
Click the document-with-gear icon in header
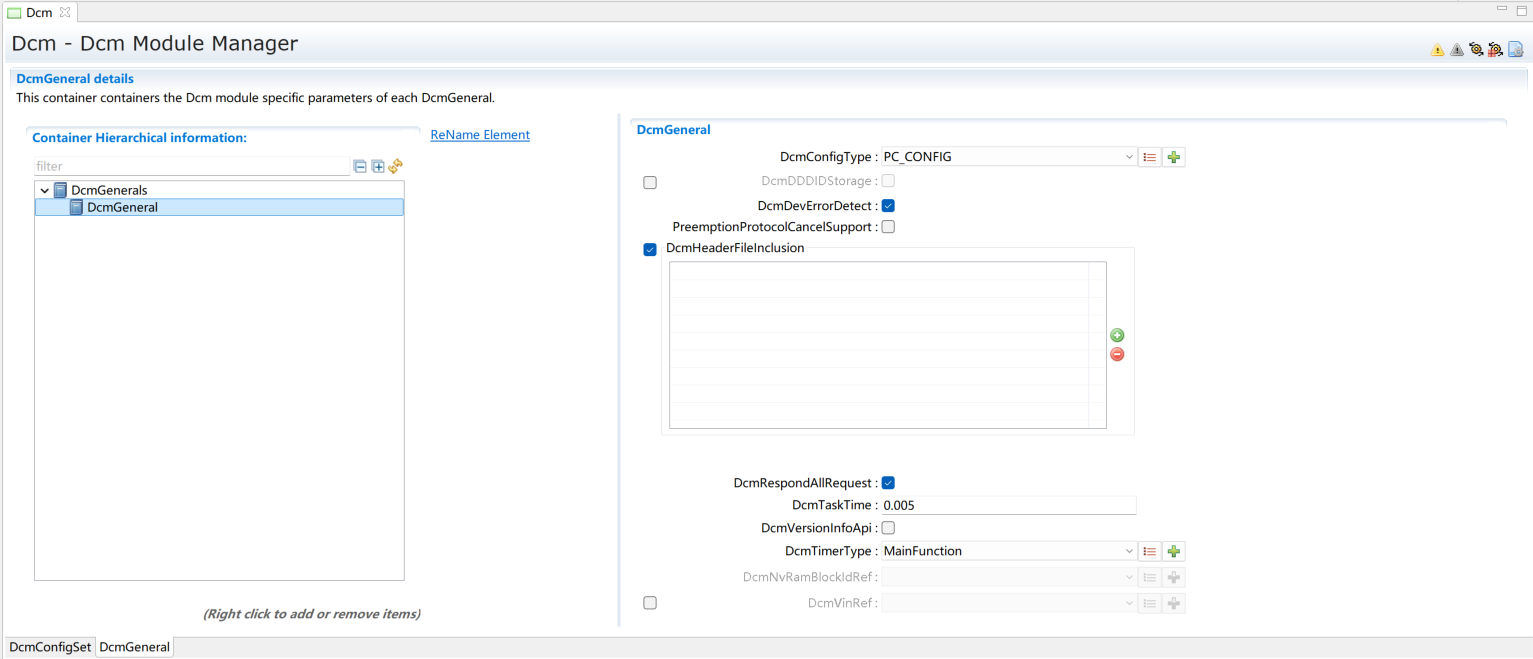[x=1515, y=49]
